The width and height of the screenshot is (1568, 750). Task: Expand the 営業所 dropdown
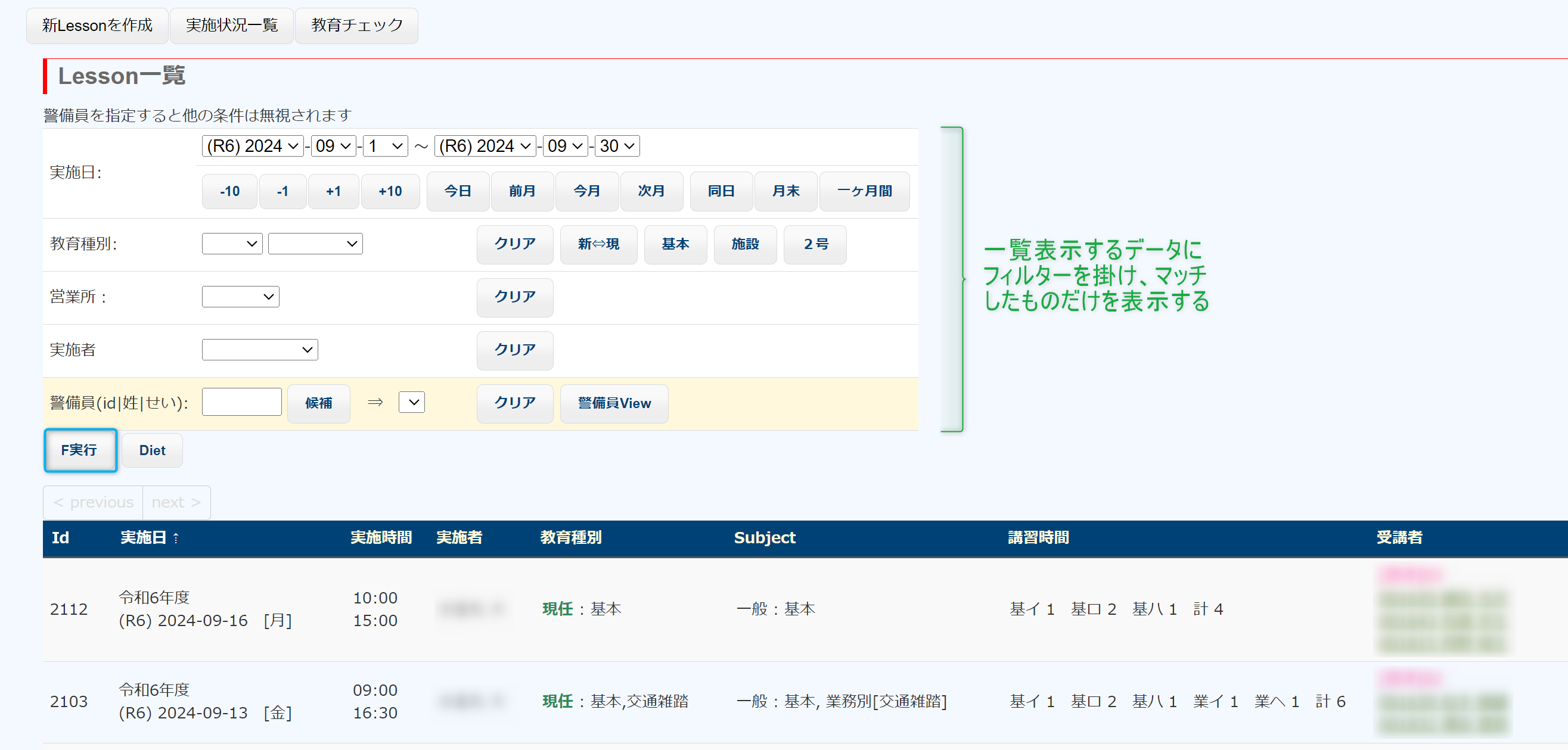pyautogui.click(x=240, y=297)
